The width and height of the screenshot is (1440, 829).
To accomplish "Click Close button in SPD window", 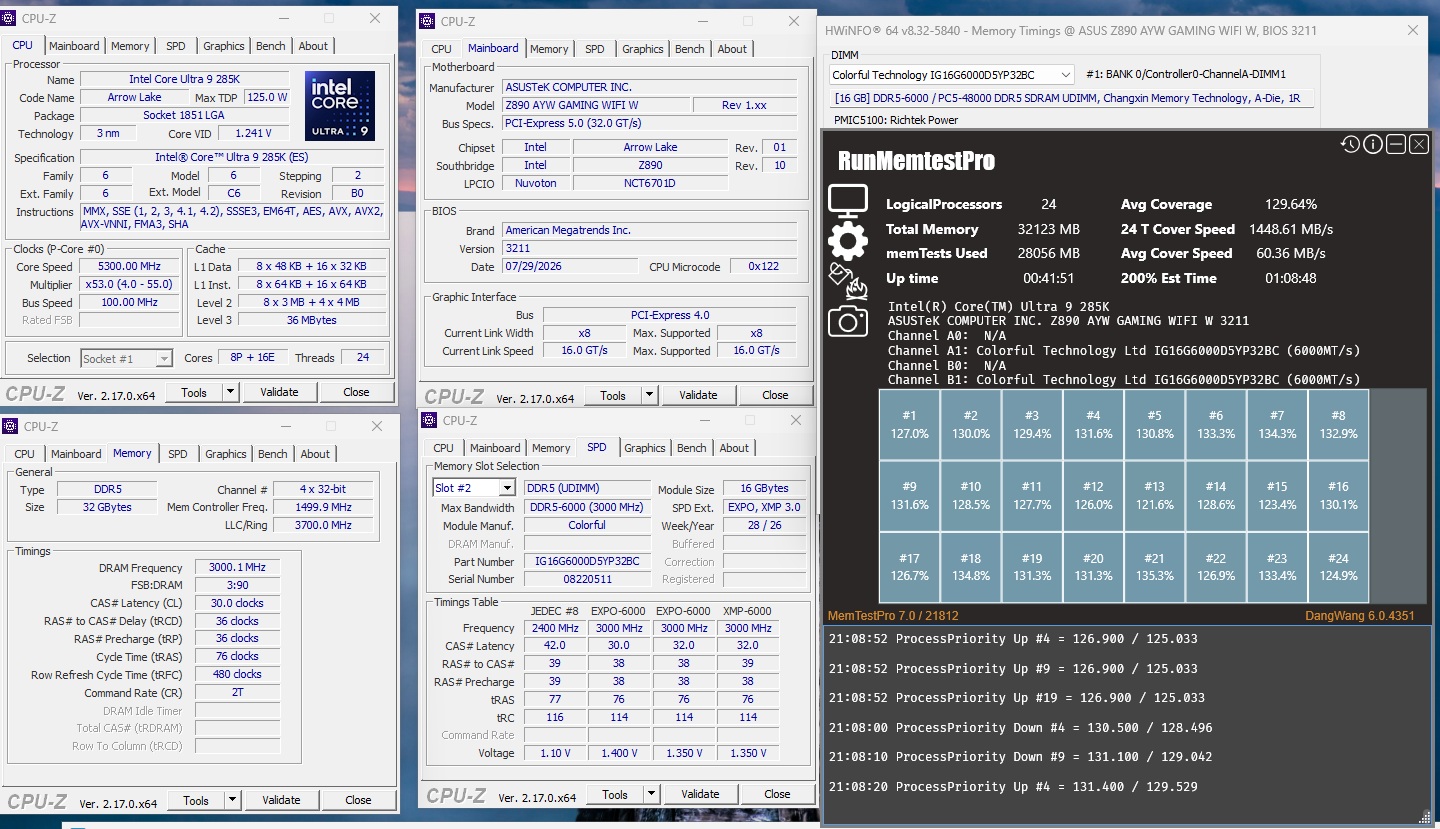I will pos(777,794).
